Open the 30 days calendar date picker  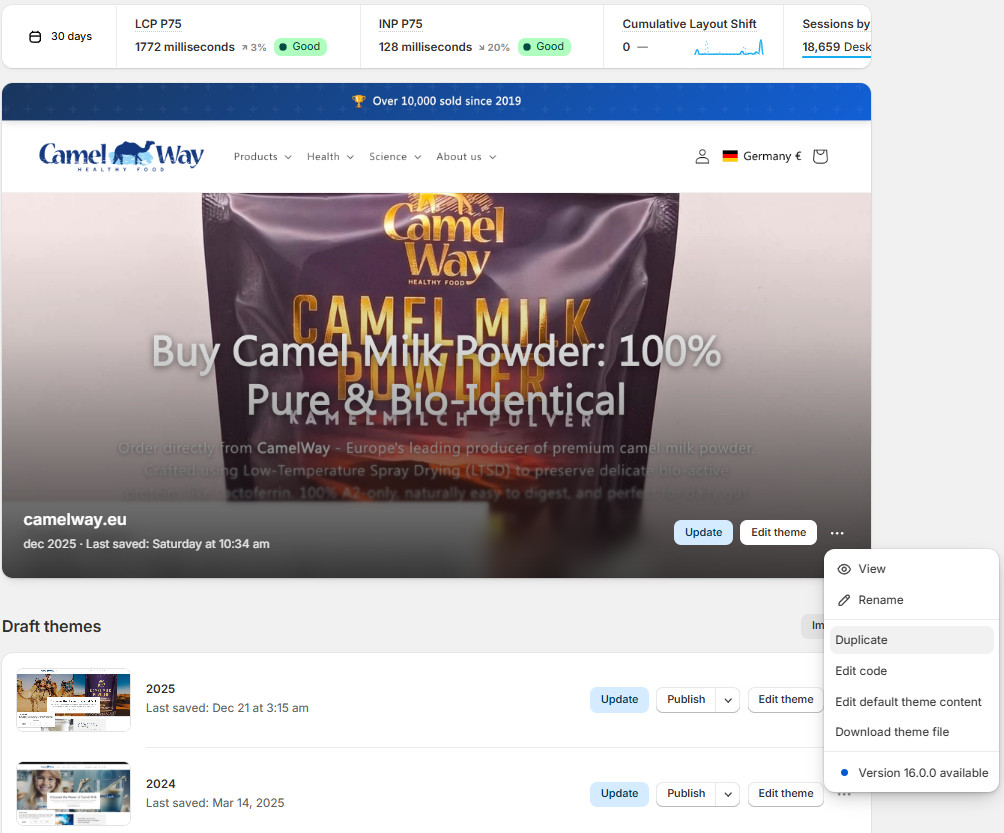coord(61,36)
